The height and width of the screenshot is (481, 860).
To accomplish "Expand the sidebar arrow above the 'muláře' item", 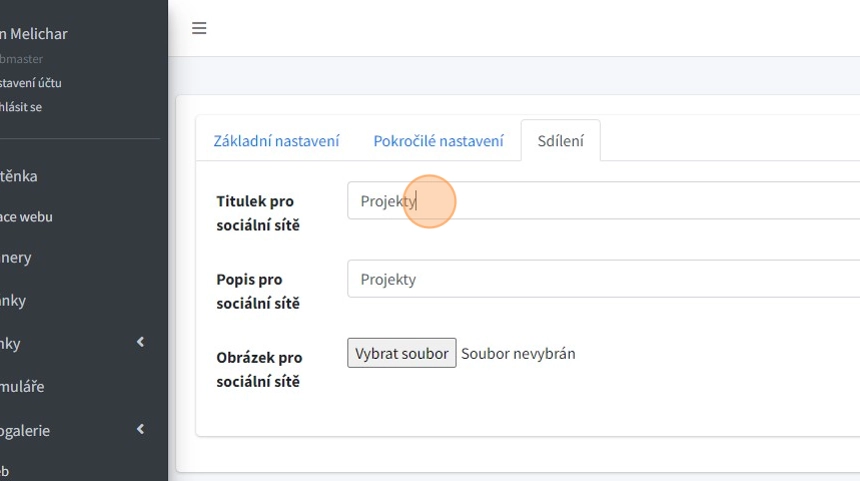I will 140,343.
